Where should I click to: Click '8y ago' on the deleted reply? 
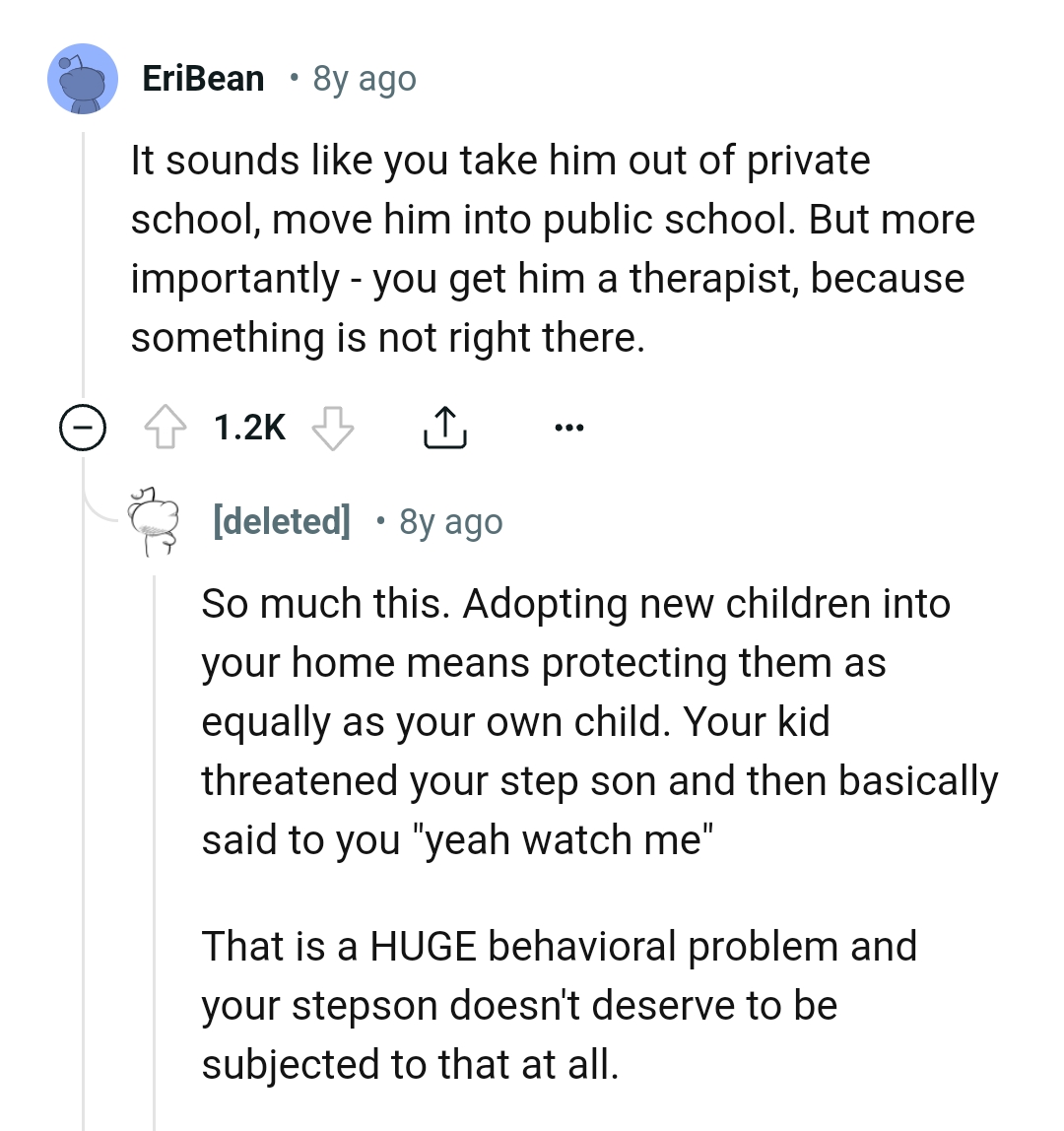click(450, 521)
